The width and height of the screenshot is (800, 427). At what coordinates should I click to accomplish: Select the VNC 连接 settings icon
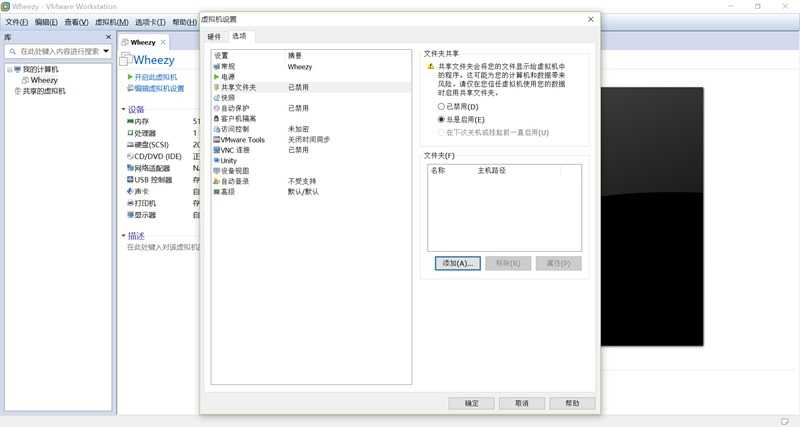tap(216, 150)
